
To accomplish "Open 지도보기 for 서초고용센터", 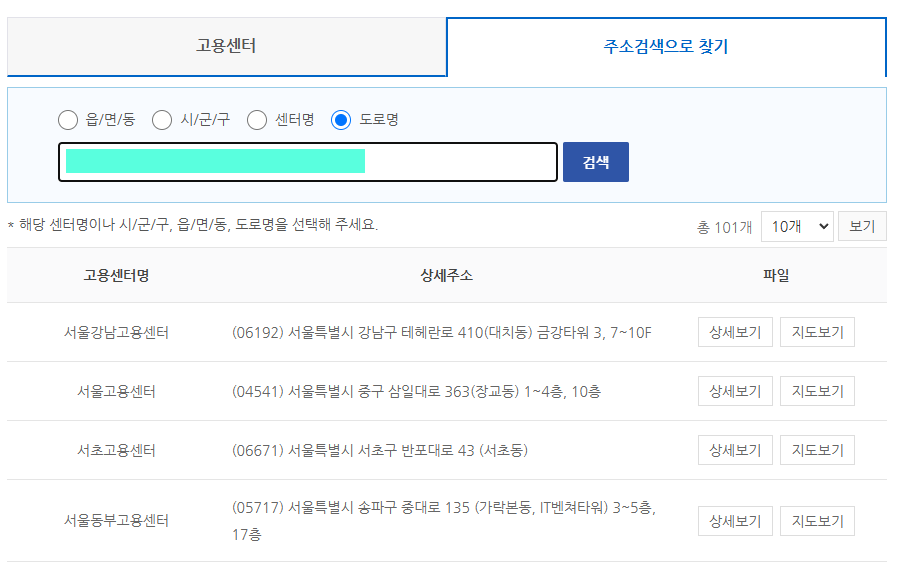I will [x=817, y=450].
